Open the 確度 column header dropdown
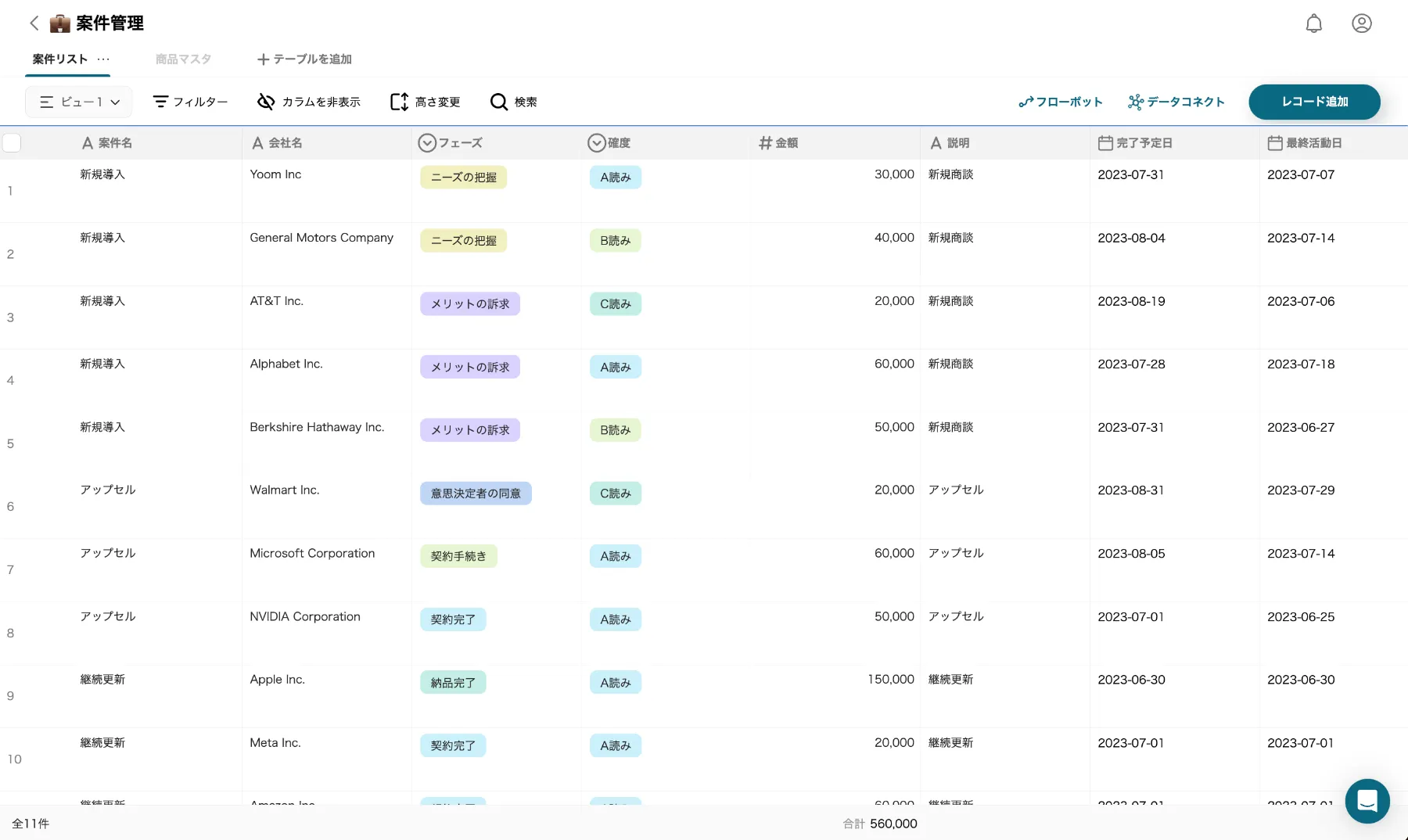The height and width of the screenshot is (840, 1408). (597, 143)
